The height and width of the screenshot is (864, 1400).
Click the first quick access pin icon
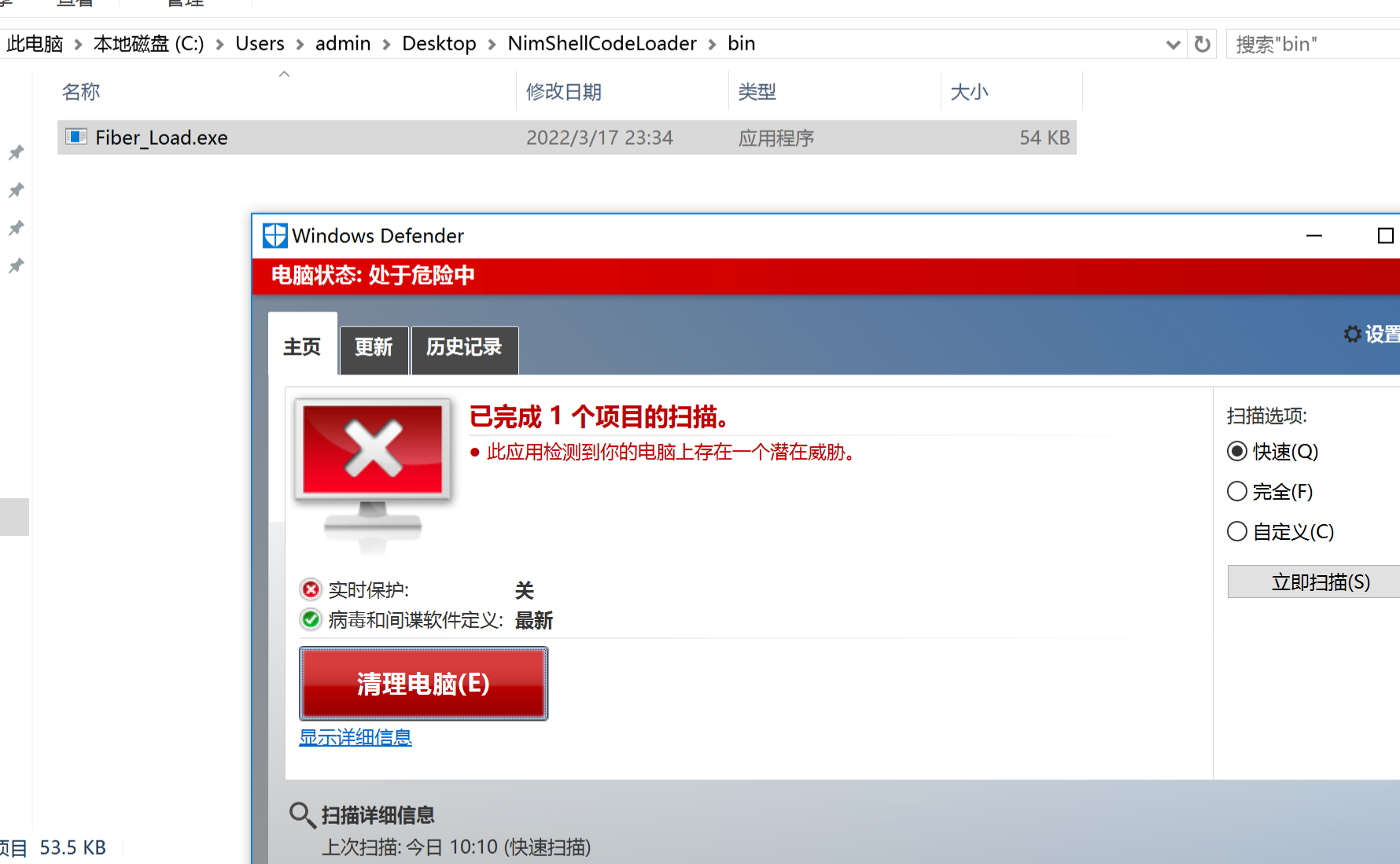coord(16,153)
